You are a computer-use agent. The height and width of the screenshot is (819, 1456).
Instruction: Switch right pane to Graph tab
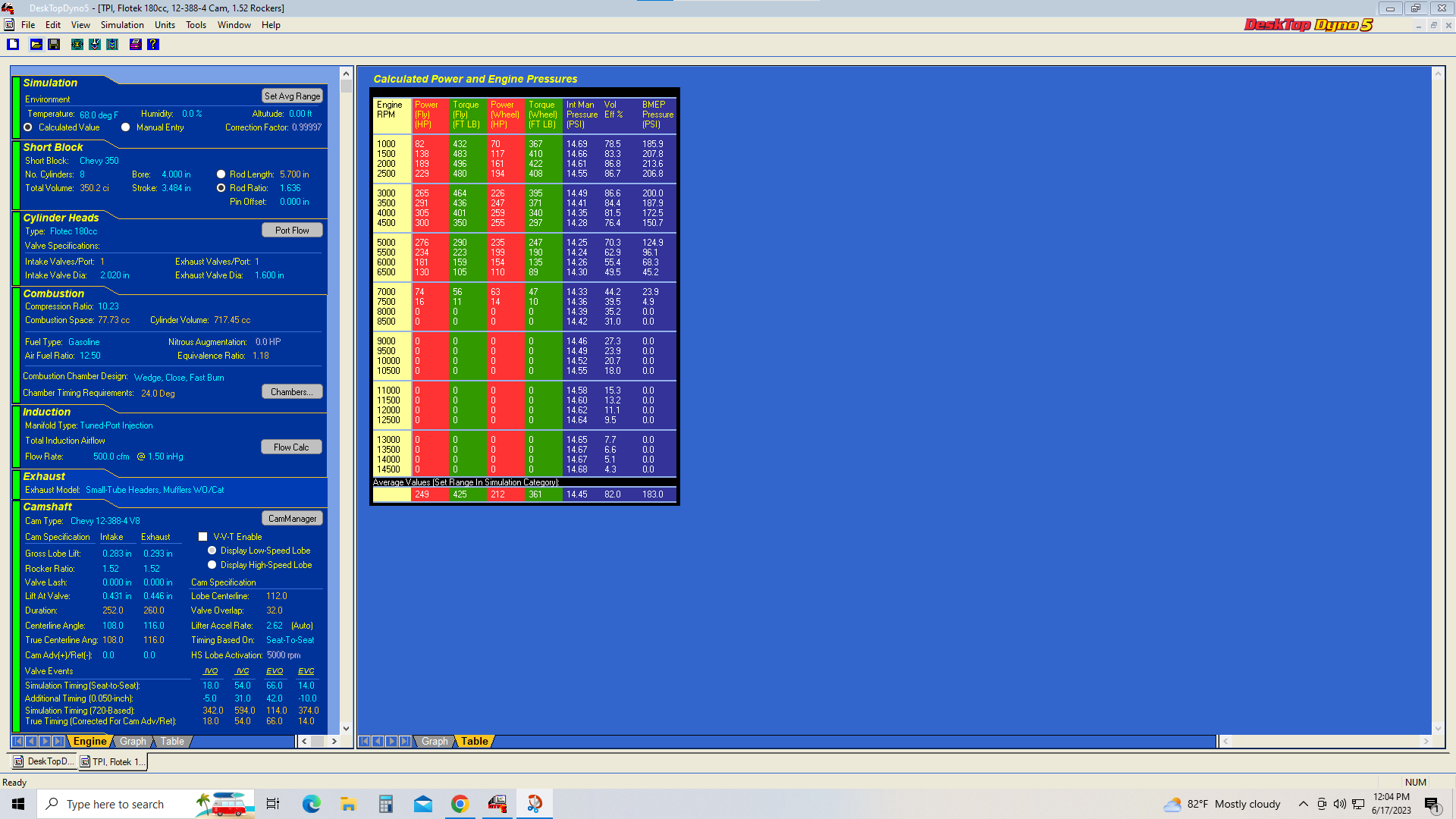435,742
